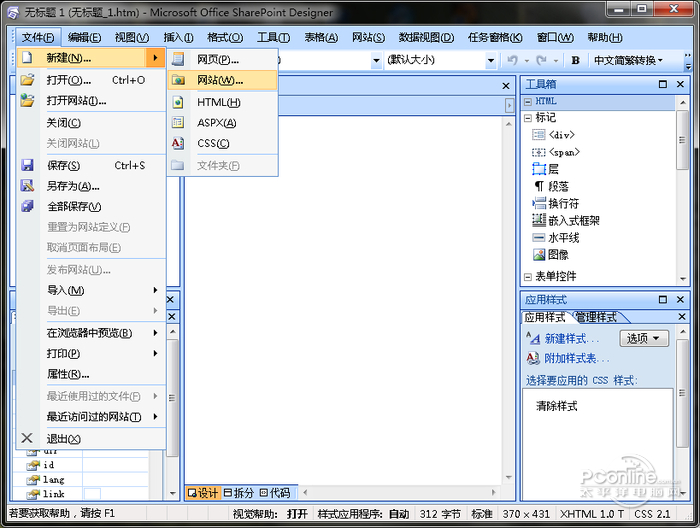Screen dimensions: 700x528
Task: Click the toolbox panel vertical scrollbar
Action: 683,191
